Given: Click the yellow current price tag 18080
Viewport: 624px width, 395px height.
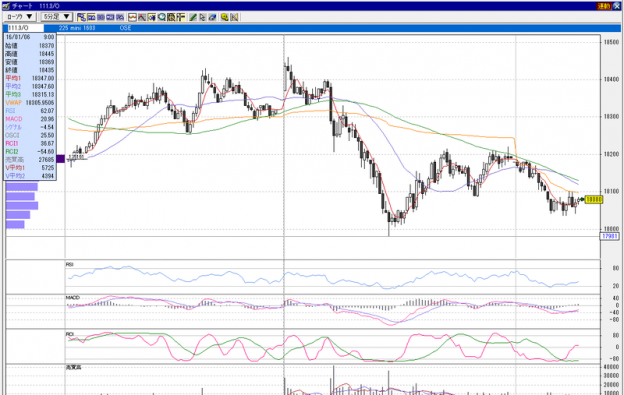Looking at the screenshot, I should [594, 200].
